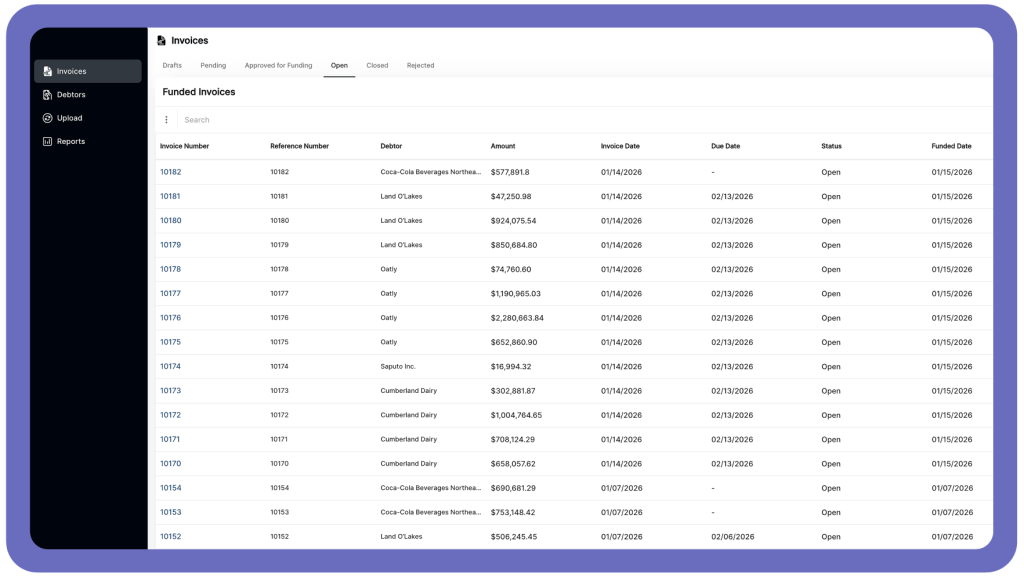Open invoice 10177 link

171,294
